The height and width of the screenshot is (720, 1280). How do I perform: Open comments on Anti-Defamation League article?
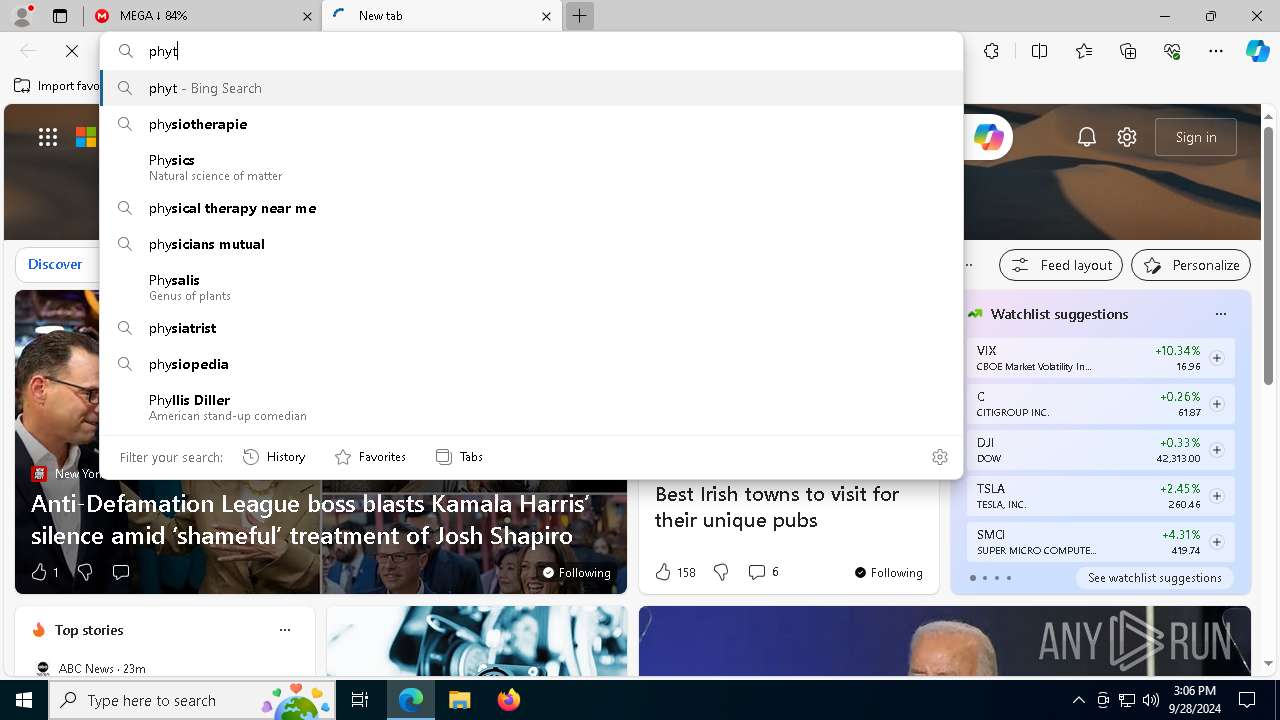click(121, 572)
